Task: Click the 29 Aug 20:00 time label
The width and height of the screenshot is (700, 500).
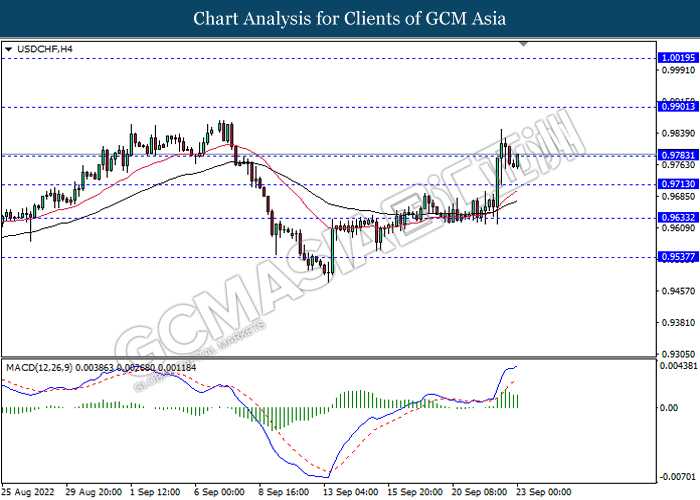Action: pyautogui.click(x=93, y=492)
